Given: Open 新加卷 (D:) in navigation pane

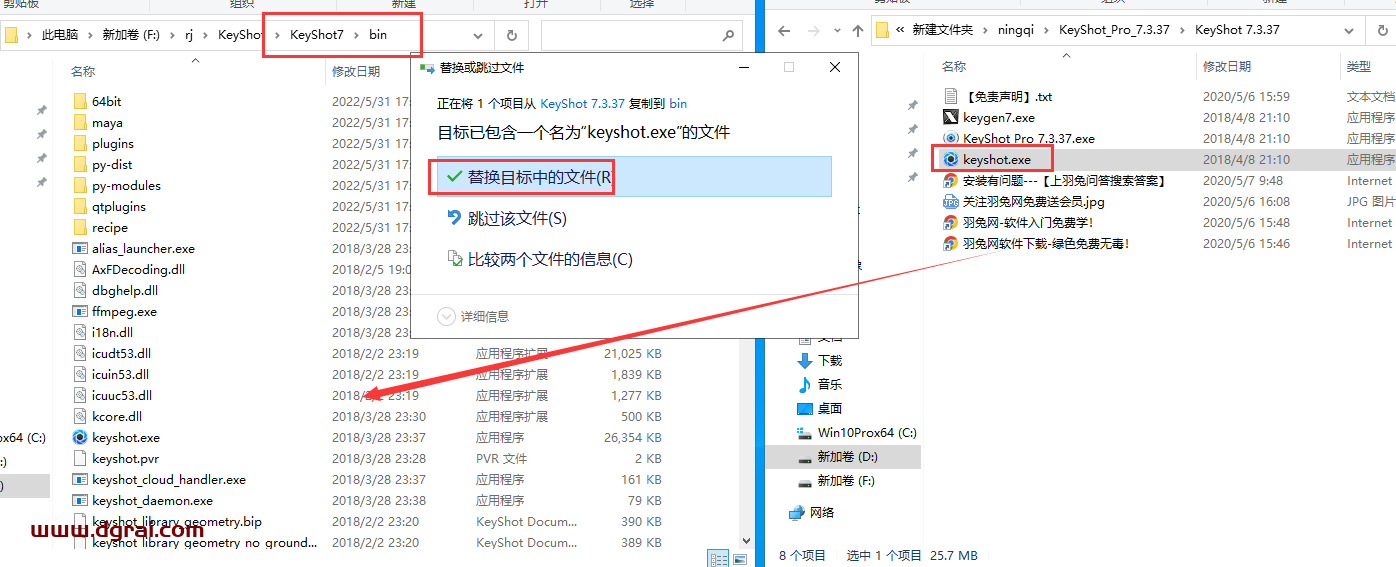Looking at the screenshot, I should (x=847, y=456).
